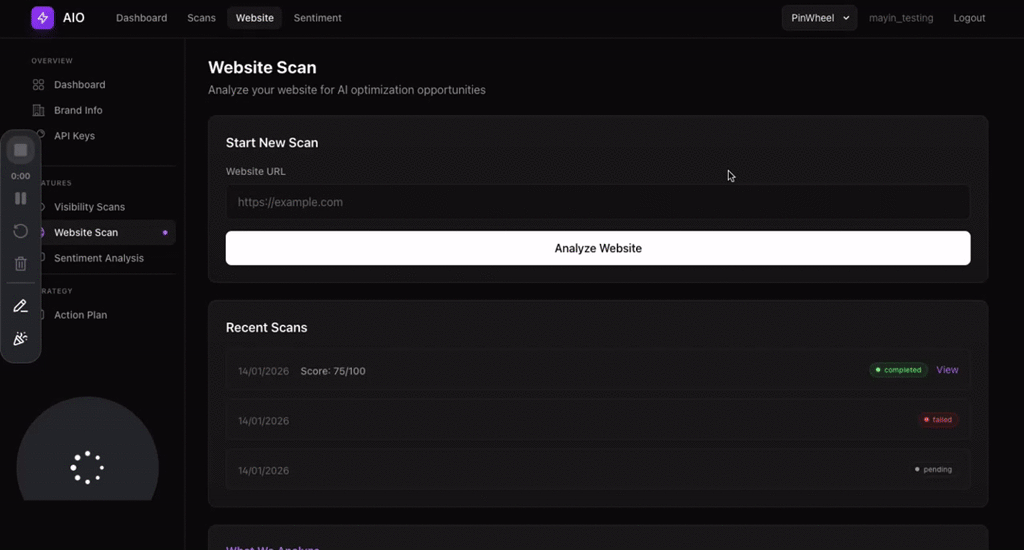Go to Action Plan in the sidebar

pos(80,315)
